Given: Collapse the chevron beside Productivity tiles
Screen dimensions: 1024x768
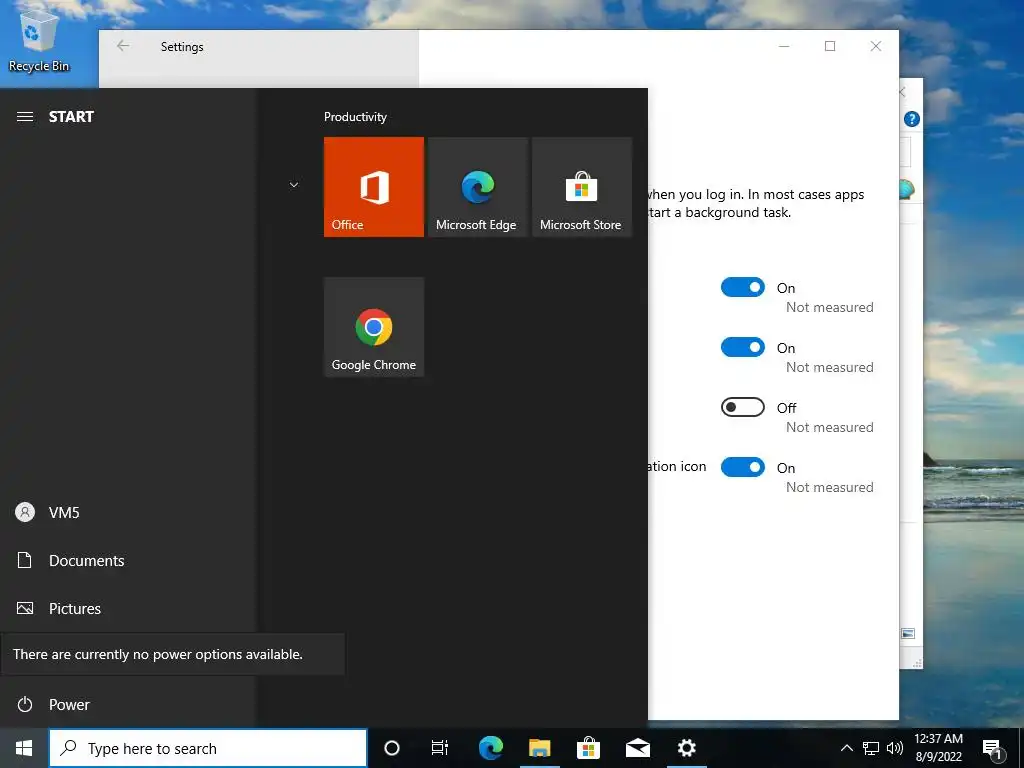Looking at the screenshot, I should 294,185.
